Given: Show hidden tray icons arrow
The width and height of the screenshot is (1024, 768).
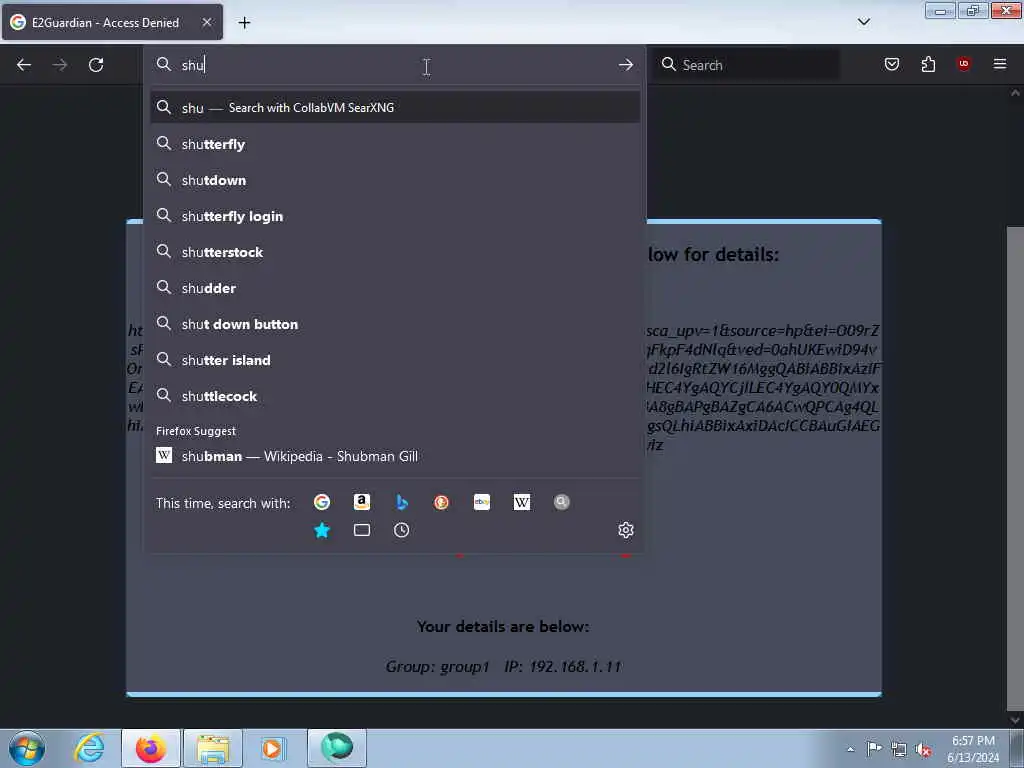Looking at the screenshot, I should [x=850, y=750].
